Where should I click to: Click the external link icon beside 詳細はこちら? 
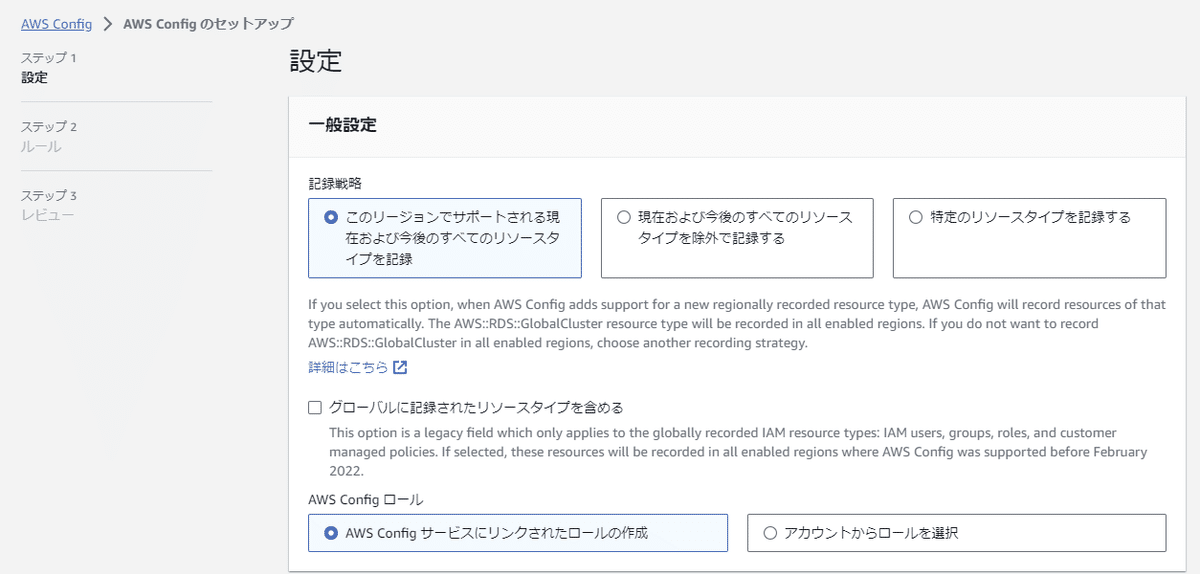[400, 368]
